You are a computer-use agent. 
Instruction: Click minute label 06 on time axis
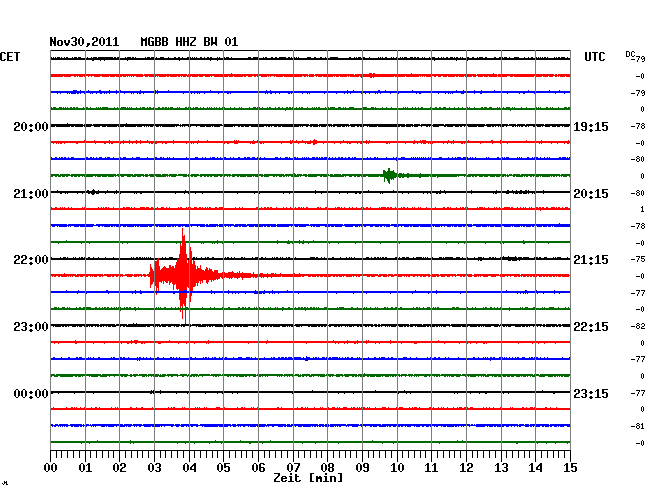coord(258,467)
